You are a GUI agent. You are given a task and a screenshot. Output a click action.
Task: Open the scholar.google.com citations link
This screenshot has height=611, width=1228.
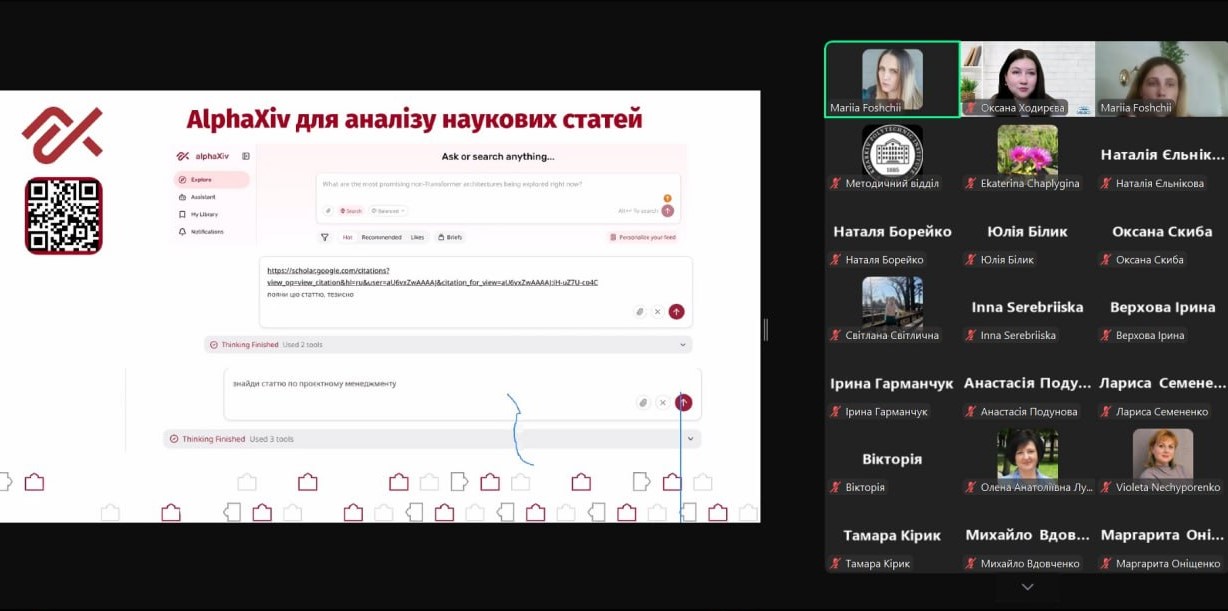(x=432, y=276)
